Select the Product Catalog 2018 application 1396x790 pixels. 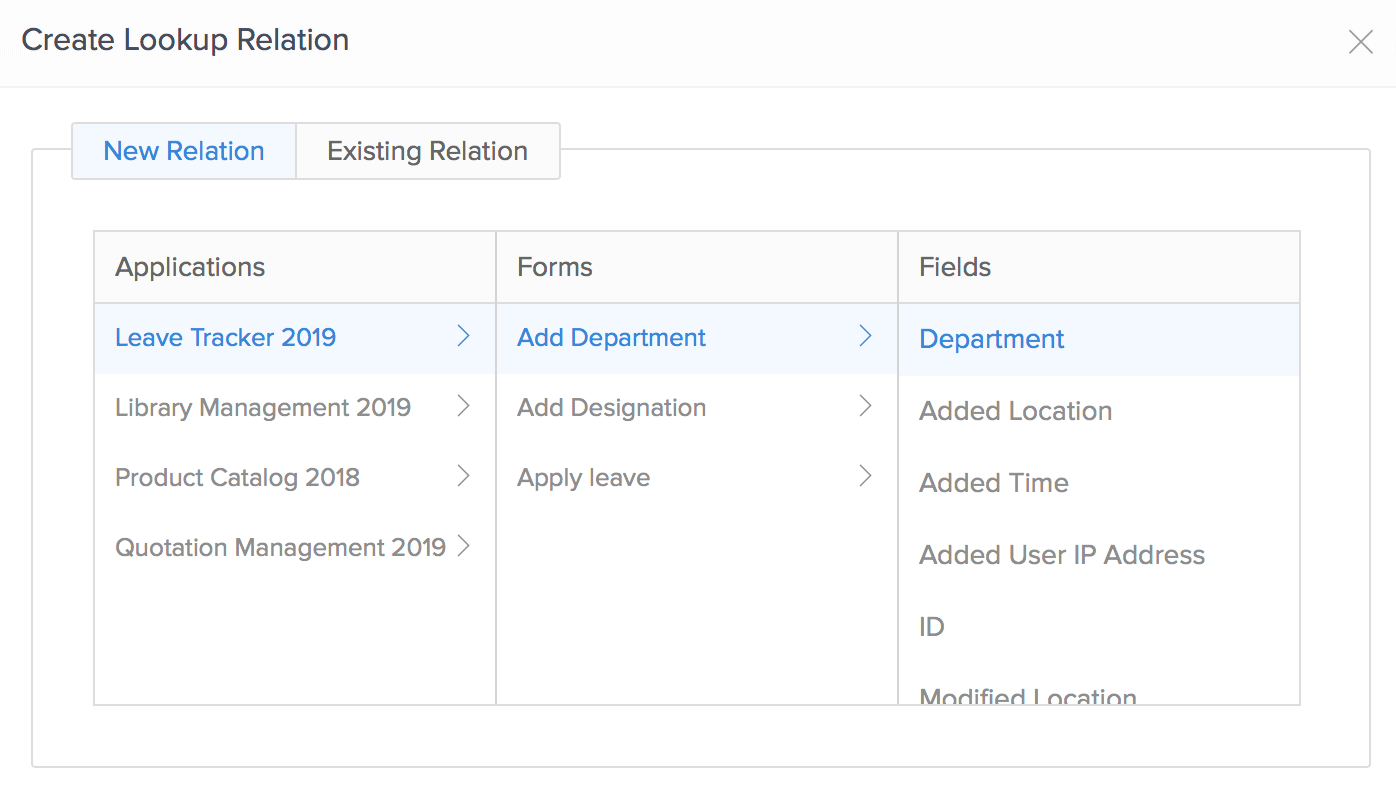(x=237, y=478)
